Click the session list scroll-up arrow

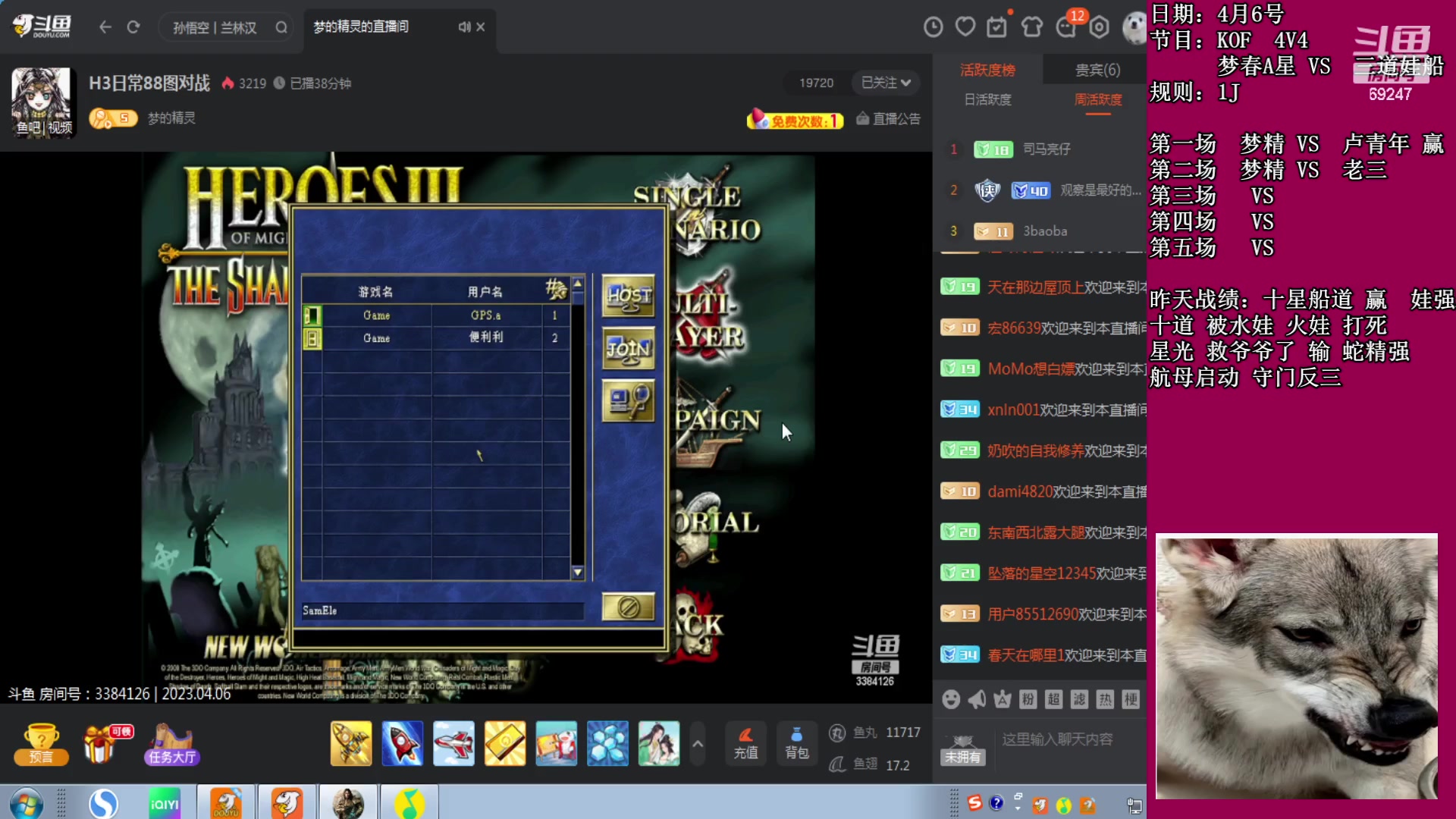578,284
